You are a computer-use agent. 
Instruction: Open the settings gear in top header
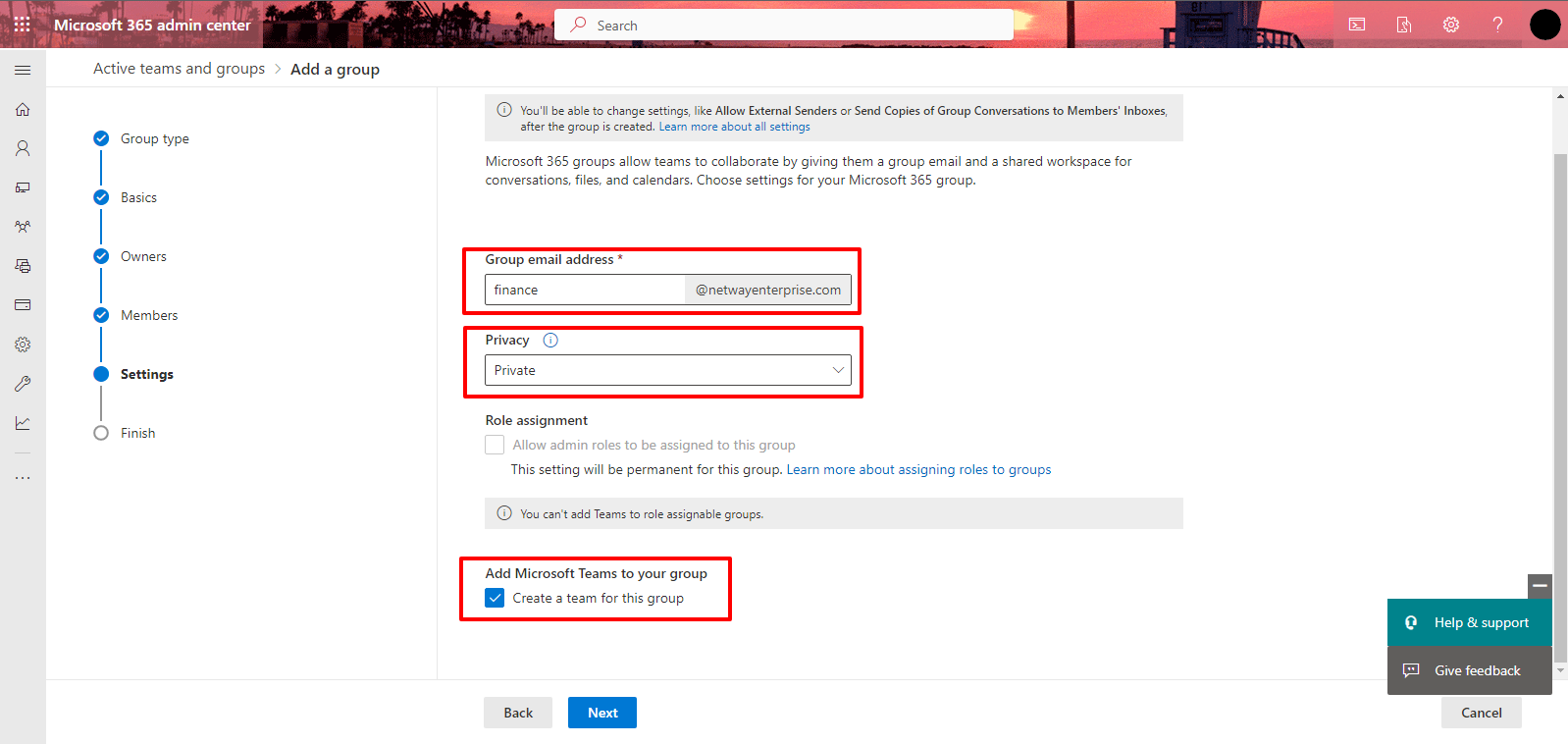pos(1450,25)
